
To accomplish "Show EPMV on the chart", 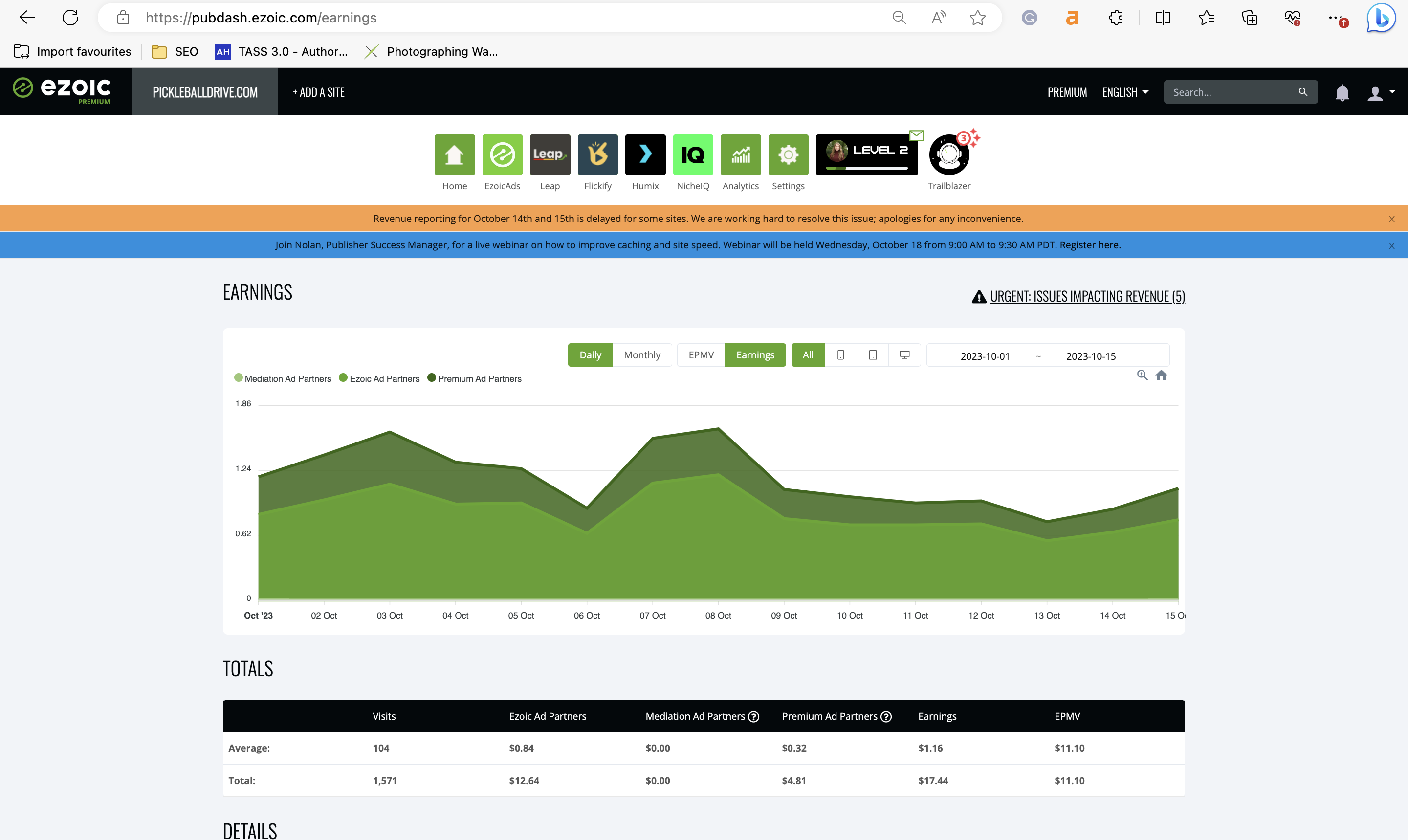I will (701, 355).
